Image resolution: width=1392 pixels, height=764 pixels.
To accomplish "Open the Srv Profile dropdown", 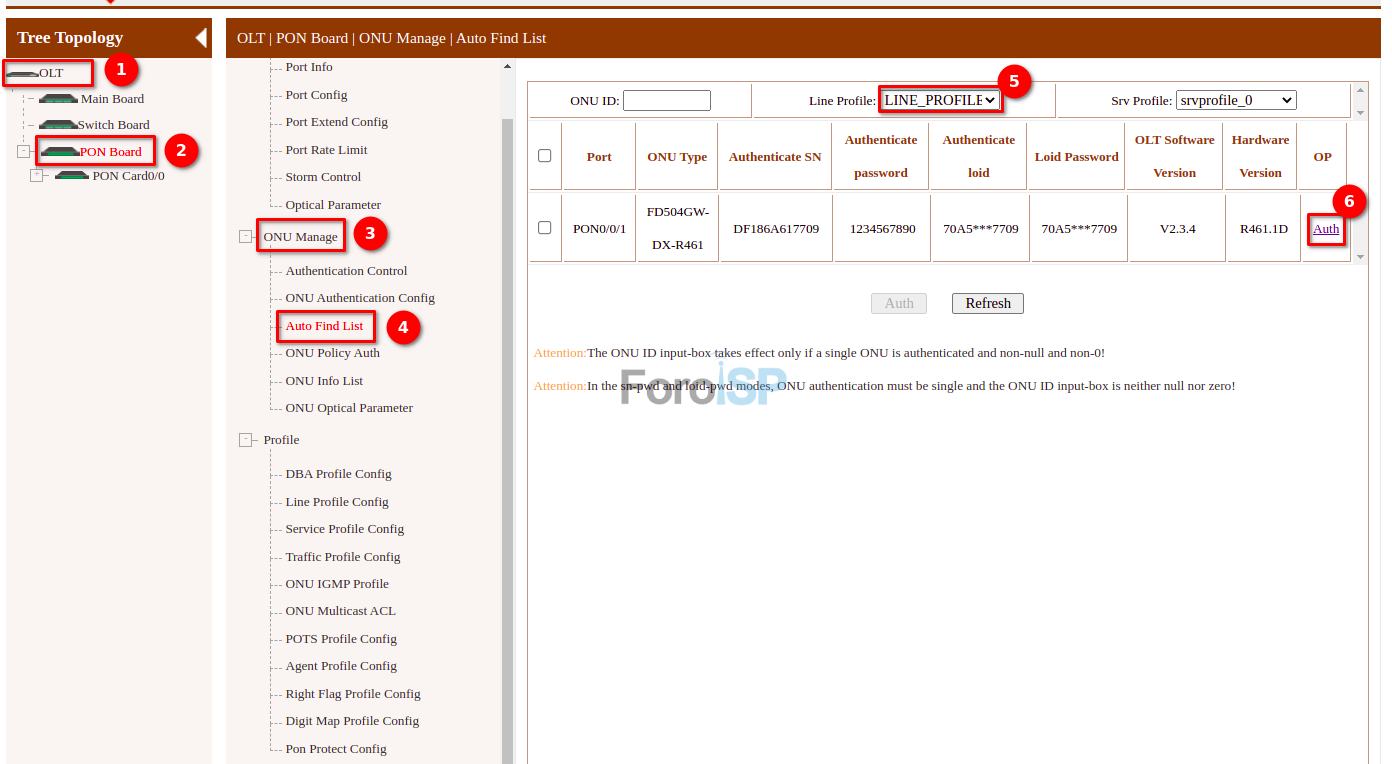I will pyautogui.click(x=1236, y=100).
